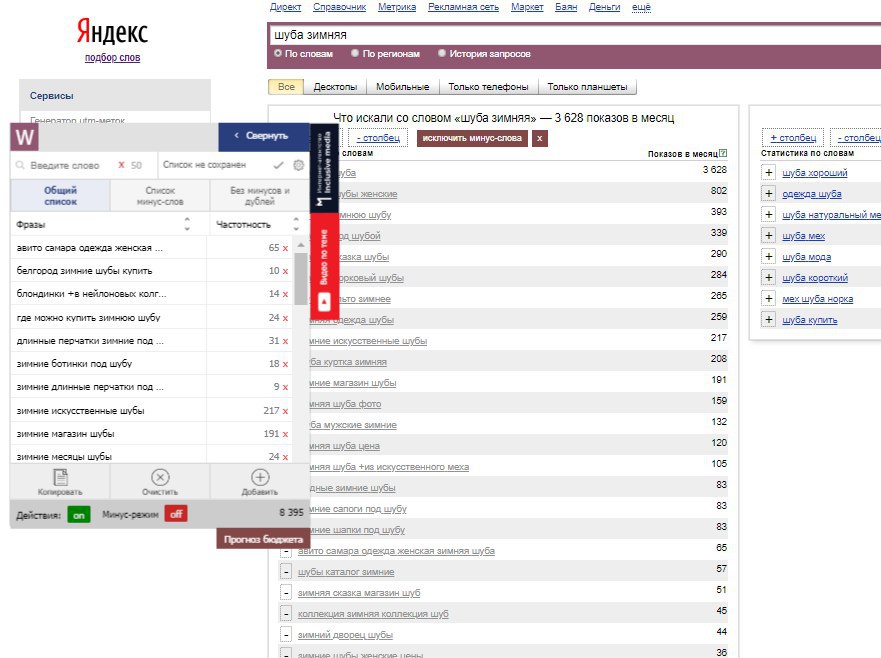Switch to 'Только телефоны' tab
881x658 pixels.
(488, 87)
